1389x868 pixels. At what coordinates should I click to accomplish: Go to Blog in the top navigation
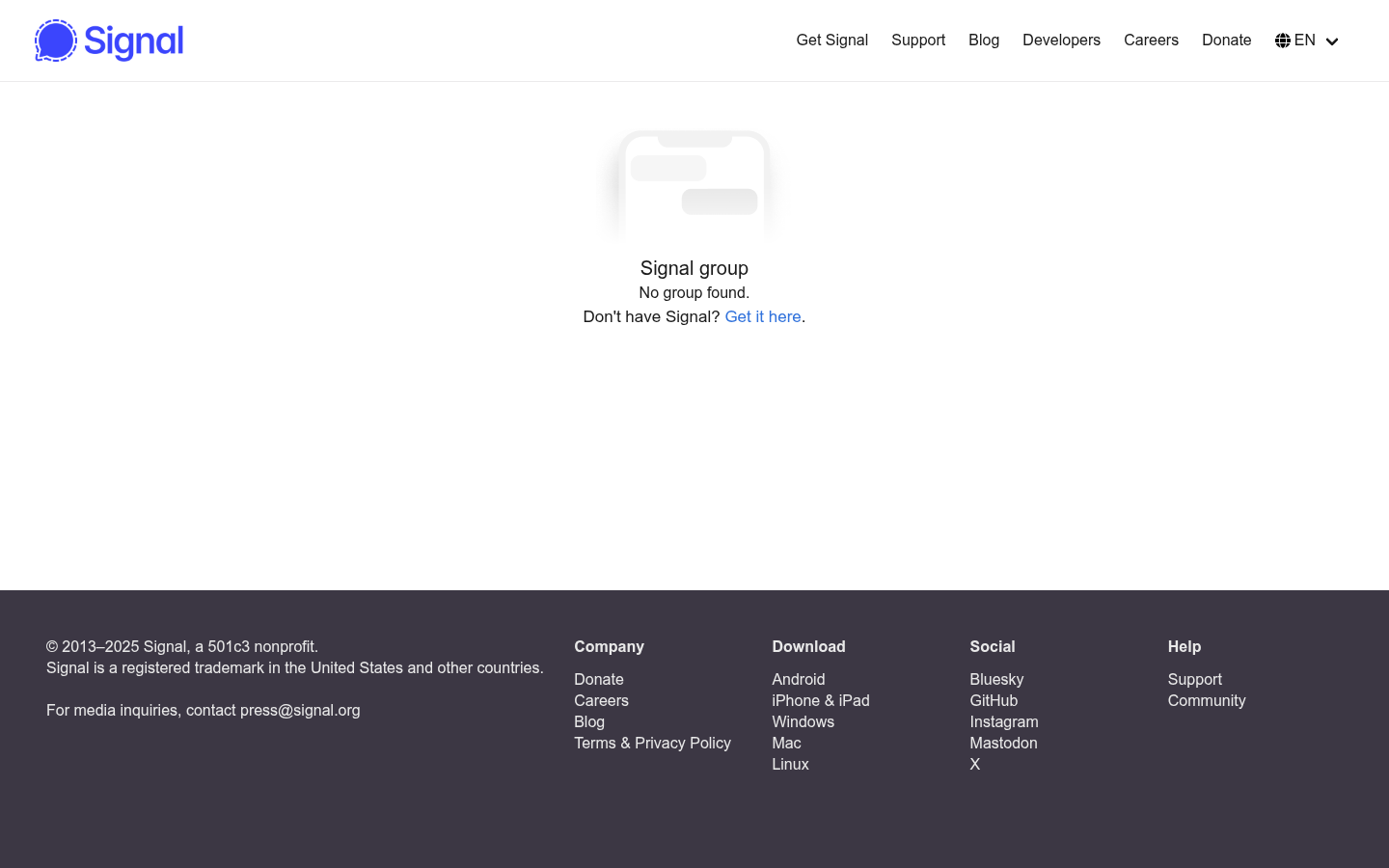[x=984, y=41]
